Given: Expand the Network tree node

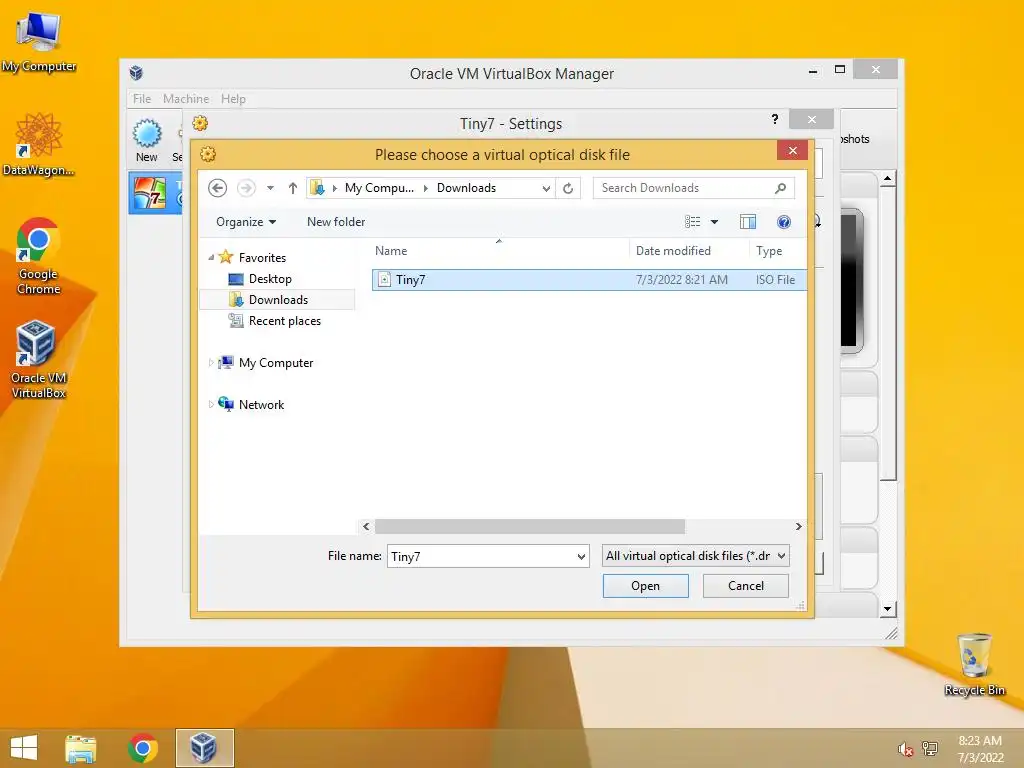Looking at the screenshot, I should click(x=210, y=405).
